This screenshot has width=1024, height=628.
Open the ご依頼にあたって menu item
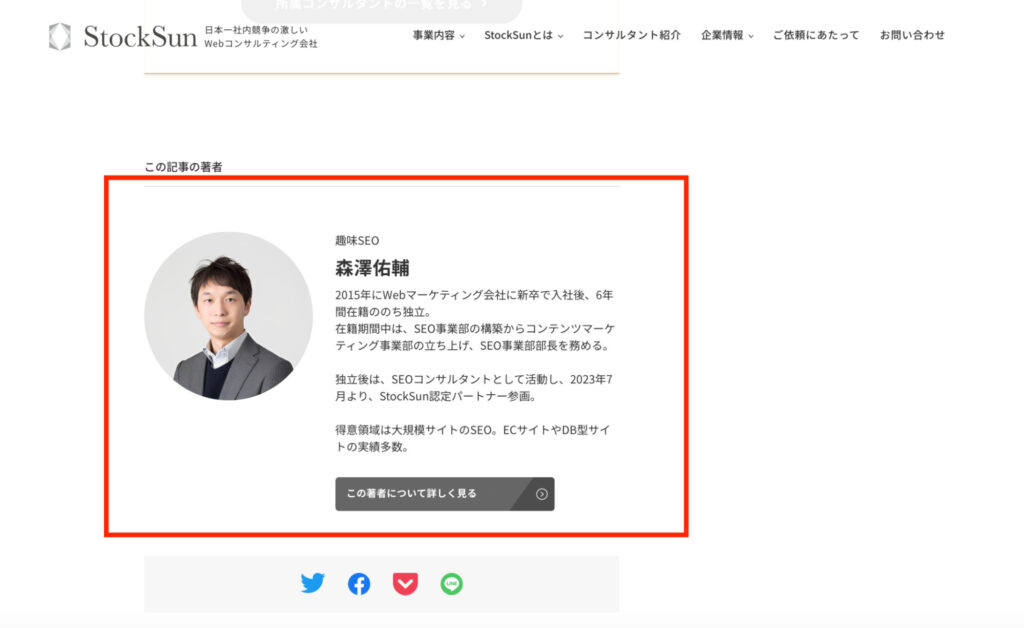click(817, 35)
